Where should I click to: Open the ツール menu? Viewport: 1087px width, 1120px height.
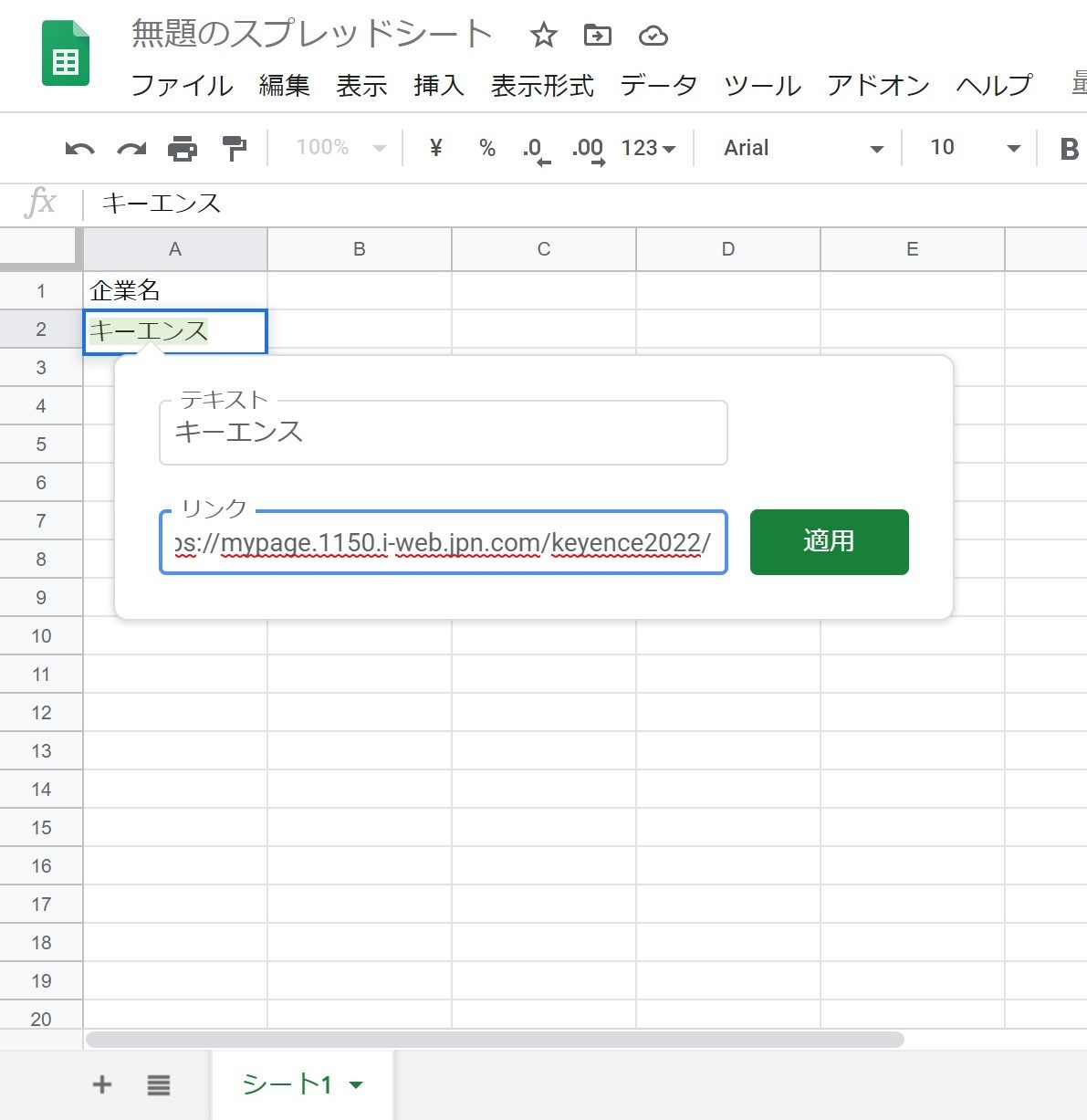(763, 86)
